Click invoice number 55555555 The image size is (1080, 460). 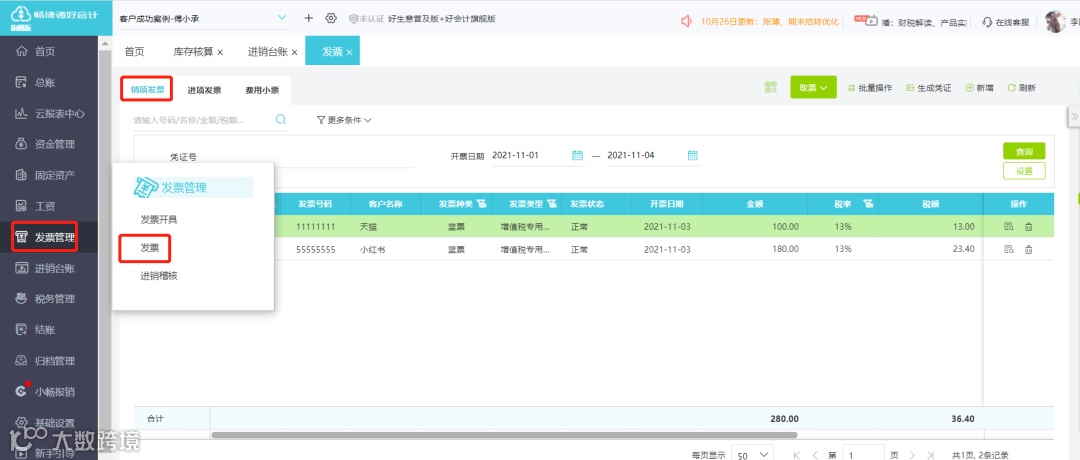(315, 249)
